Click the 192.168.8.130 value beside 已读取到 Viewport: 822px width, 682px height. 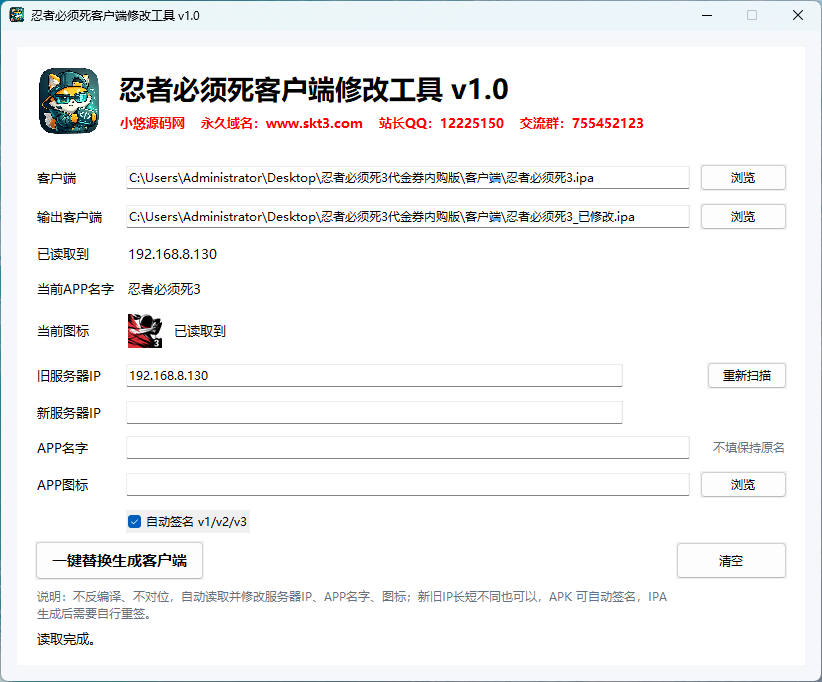click(172, 254)
